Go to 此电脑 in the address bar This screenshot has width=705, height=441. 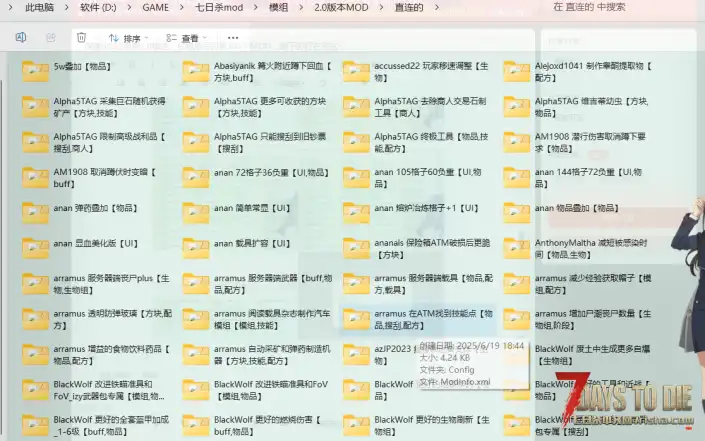[x=40, y=8]
